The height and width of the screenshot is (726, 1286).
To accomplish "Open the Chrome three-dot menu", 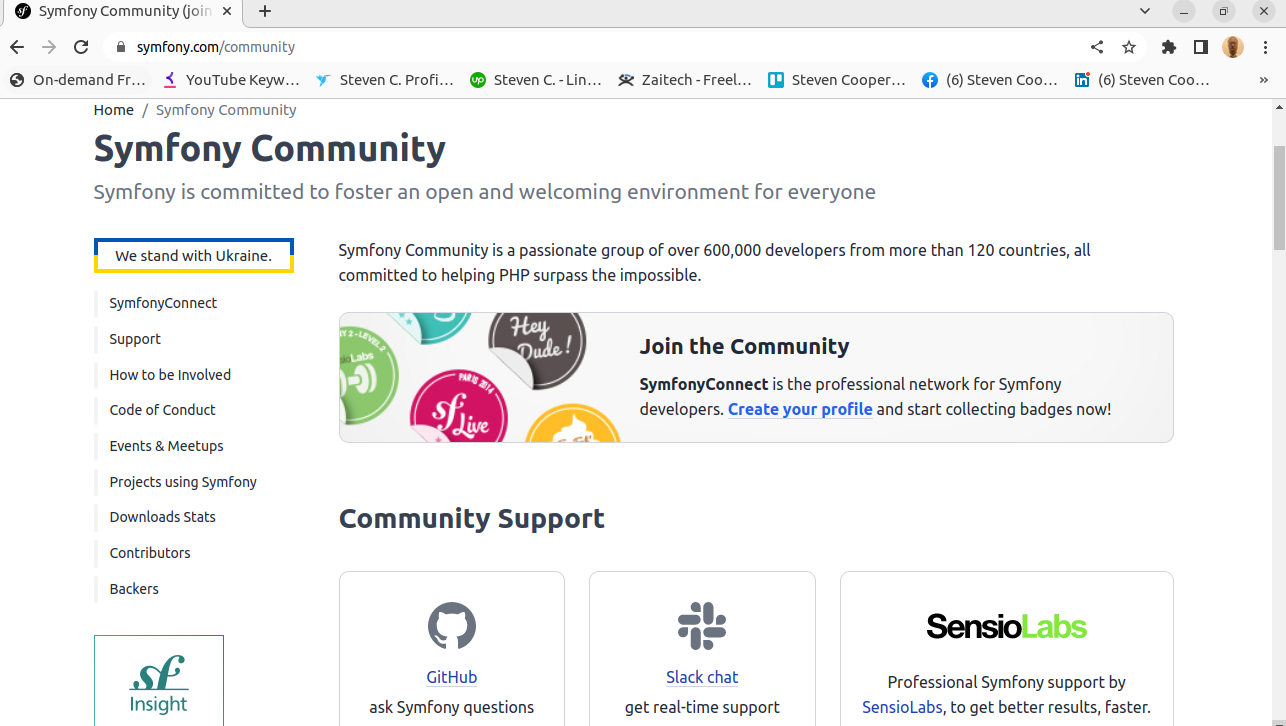I will tap(1266, 47).
